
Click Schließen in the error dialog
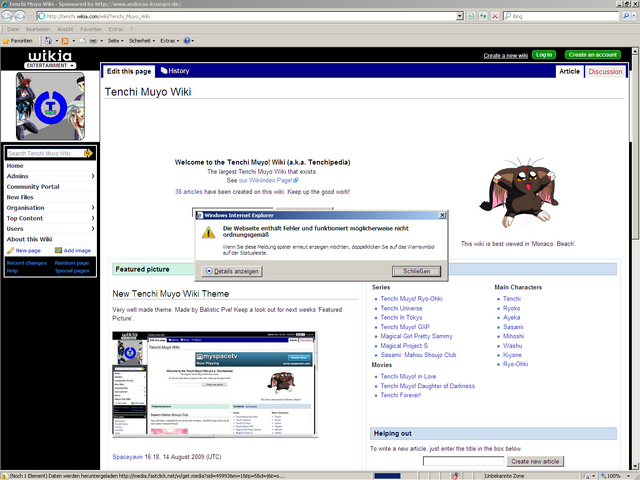click(x=416, y=271)
